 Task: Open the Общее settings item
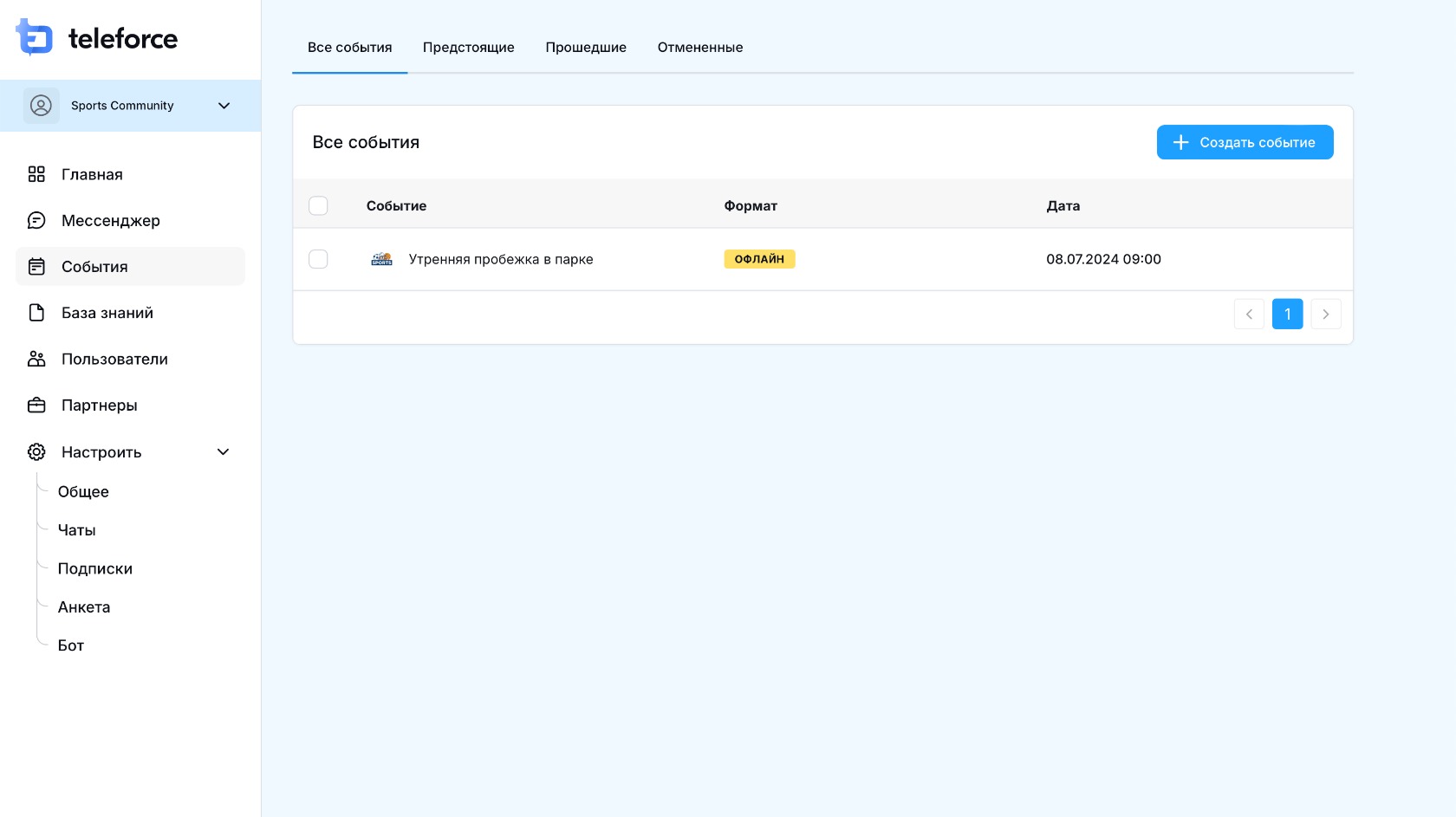tap(83, 492)
